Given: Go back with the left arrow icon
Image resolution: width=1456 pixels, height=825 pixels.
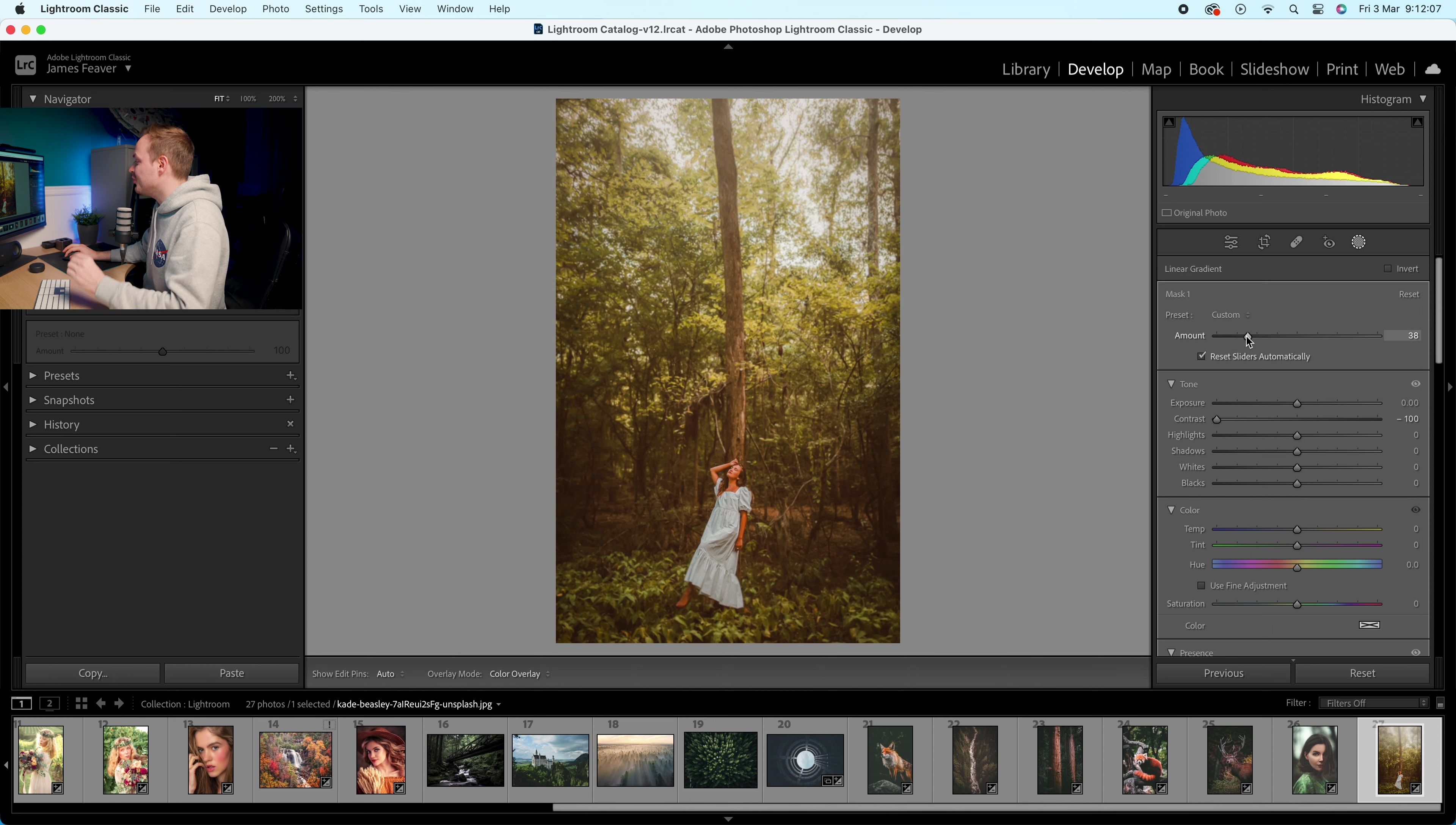Looking at the screenshot, I should tap(101, 703).
